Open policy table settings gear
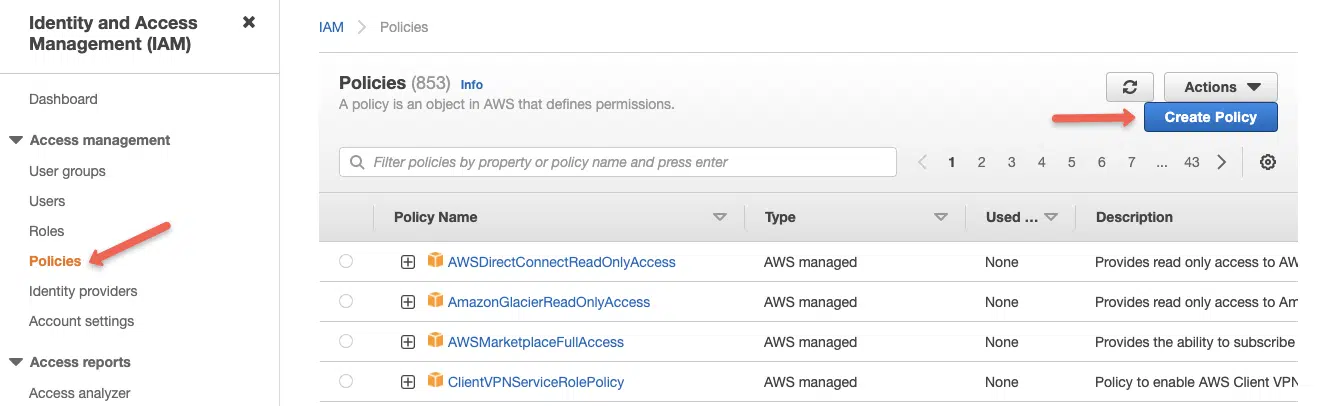 tap(1268, 162)
